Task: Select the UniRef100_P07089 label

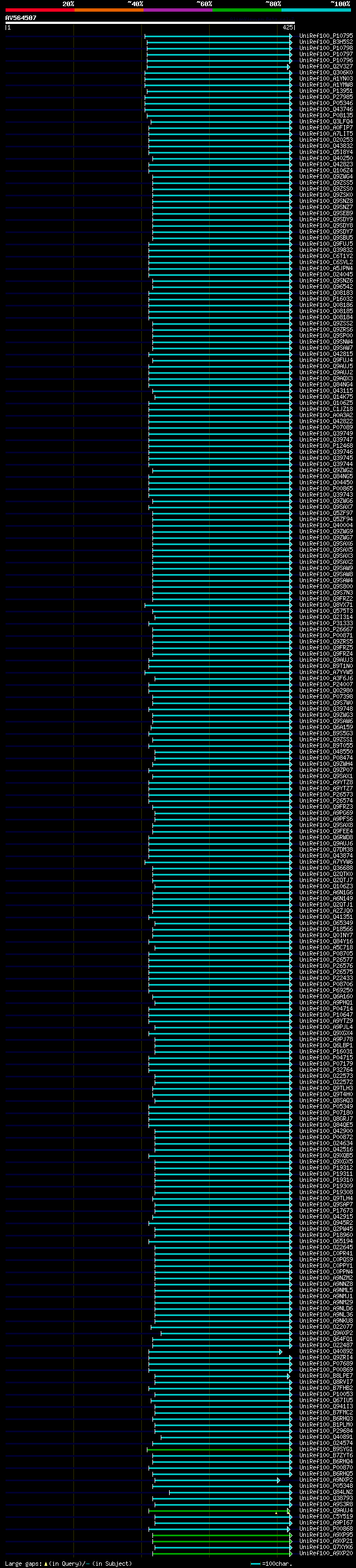Action: [325, 427]
